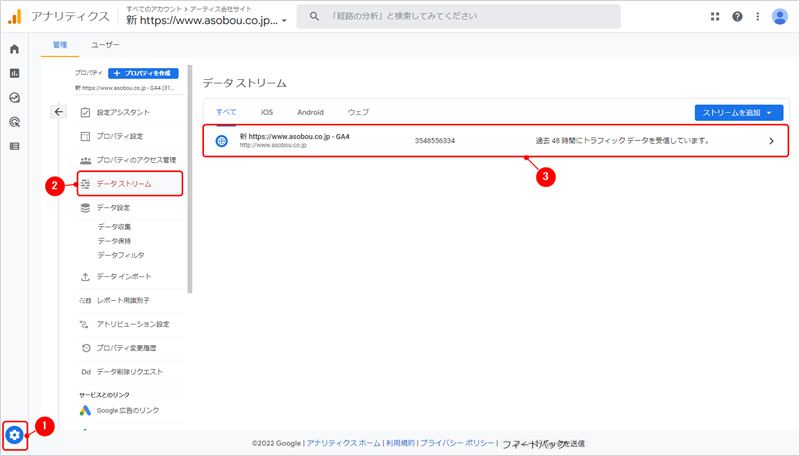Focus the search input field
This screenshot has width=800, height=456.
pyautogui.click(x=459, y=16)
